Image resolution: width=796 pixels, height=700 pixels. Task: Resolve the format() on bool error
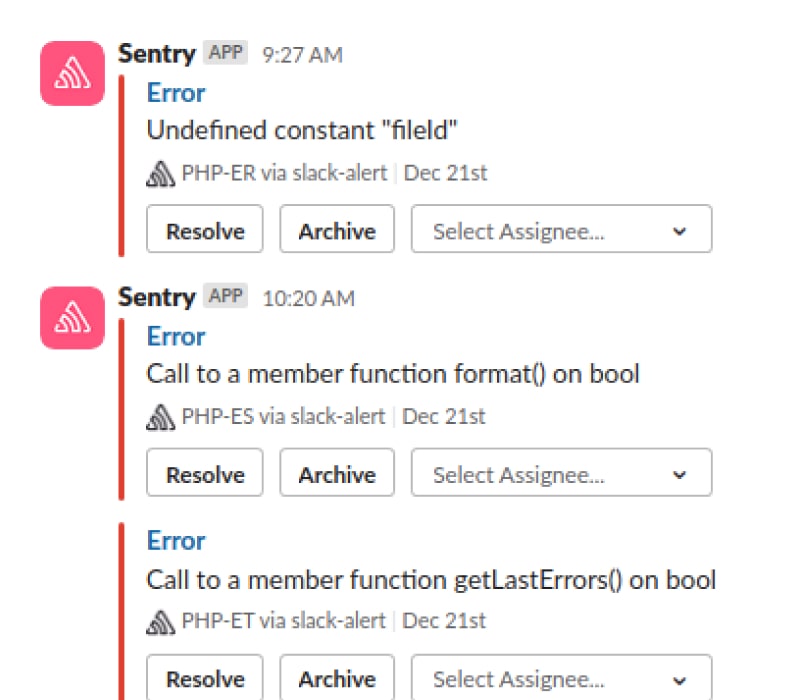tap(205, 474)
